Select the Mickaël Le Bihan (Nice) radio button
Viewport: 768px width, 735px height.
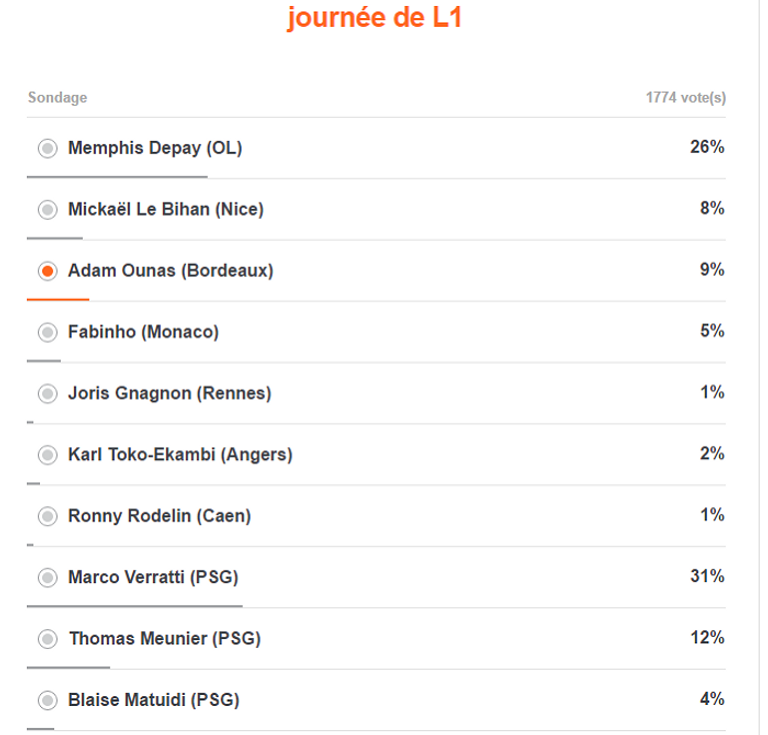click(47, 210)
